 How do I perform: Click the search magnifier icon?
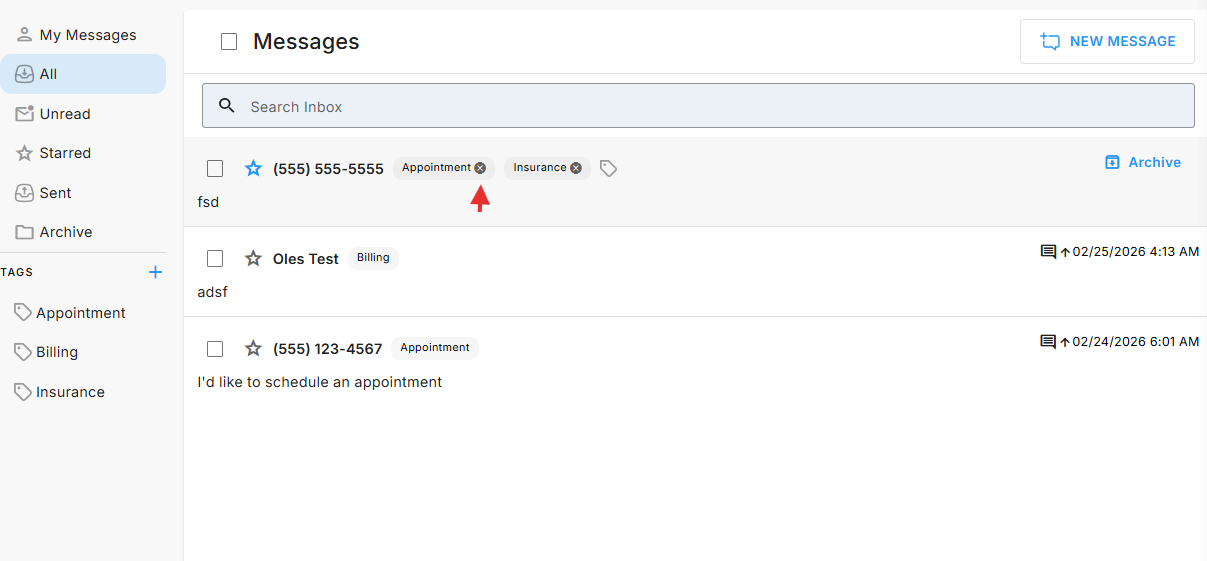click(x=227, y=106)
